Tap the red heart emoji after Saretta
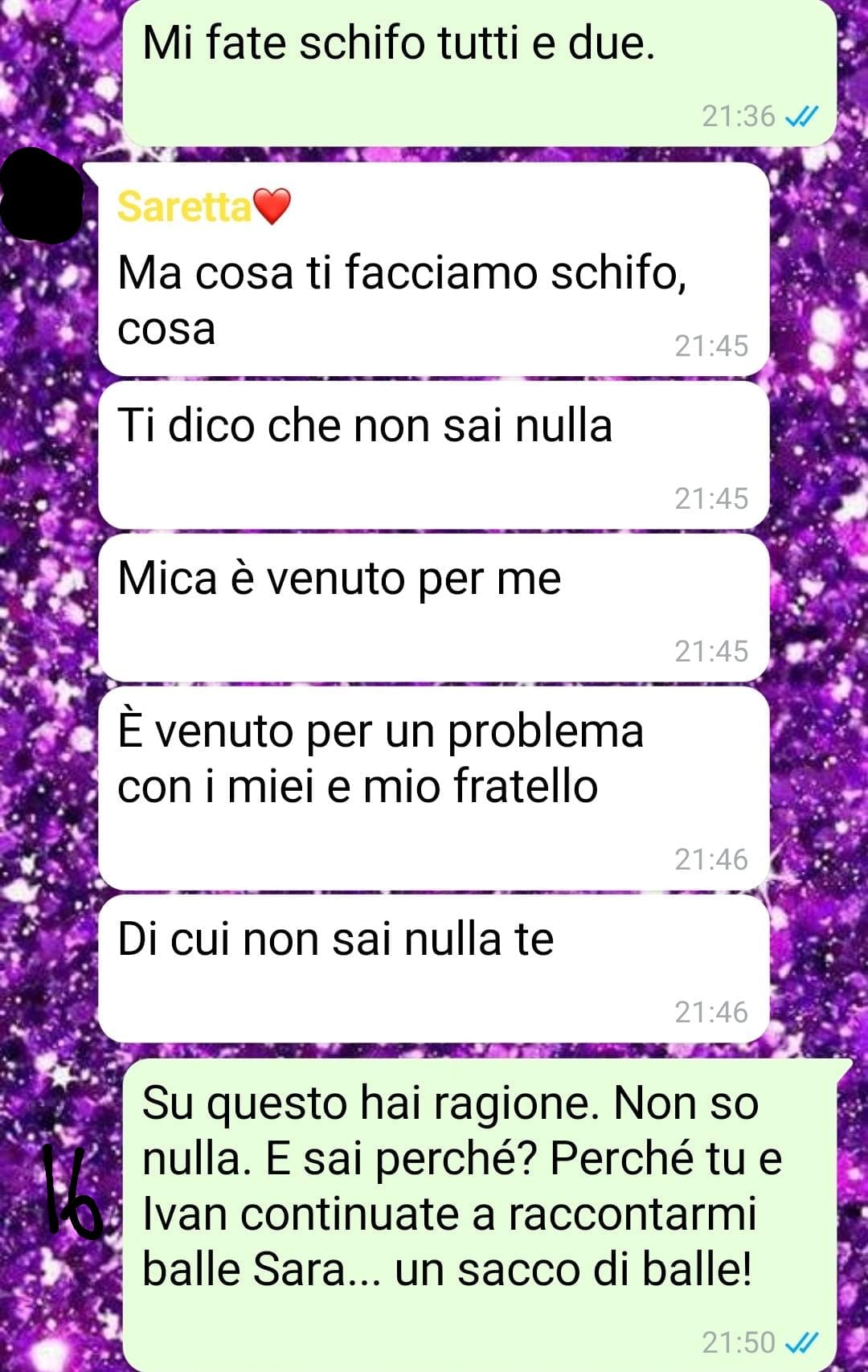The image size is (868, 1372). (x=272, y=207)
